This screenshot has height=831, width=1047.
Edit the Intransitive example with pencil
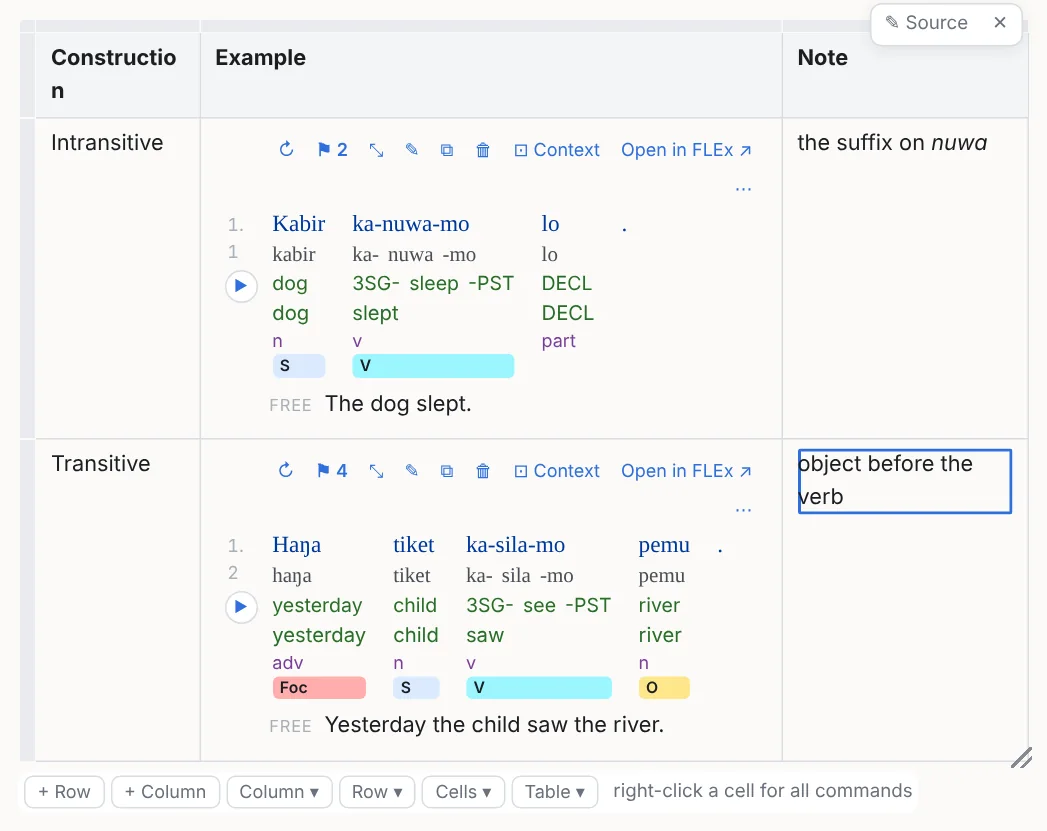[411, 150]
